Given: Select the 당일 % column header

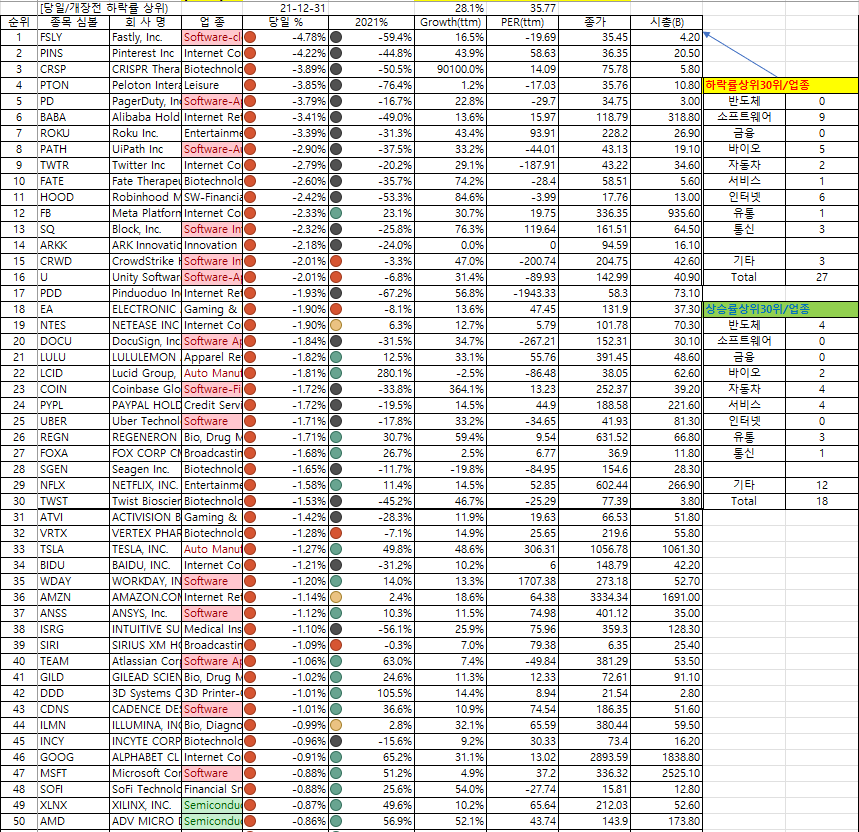Looking at the screenshot, I should point(285,22).
